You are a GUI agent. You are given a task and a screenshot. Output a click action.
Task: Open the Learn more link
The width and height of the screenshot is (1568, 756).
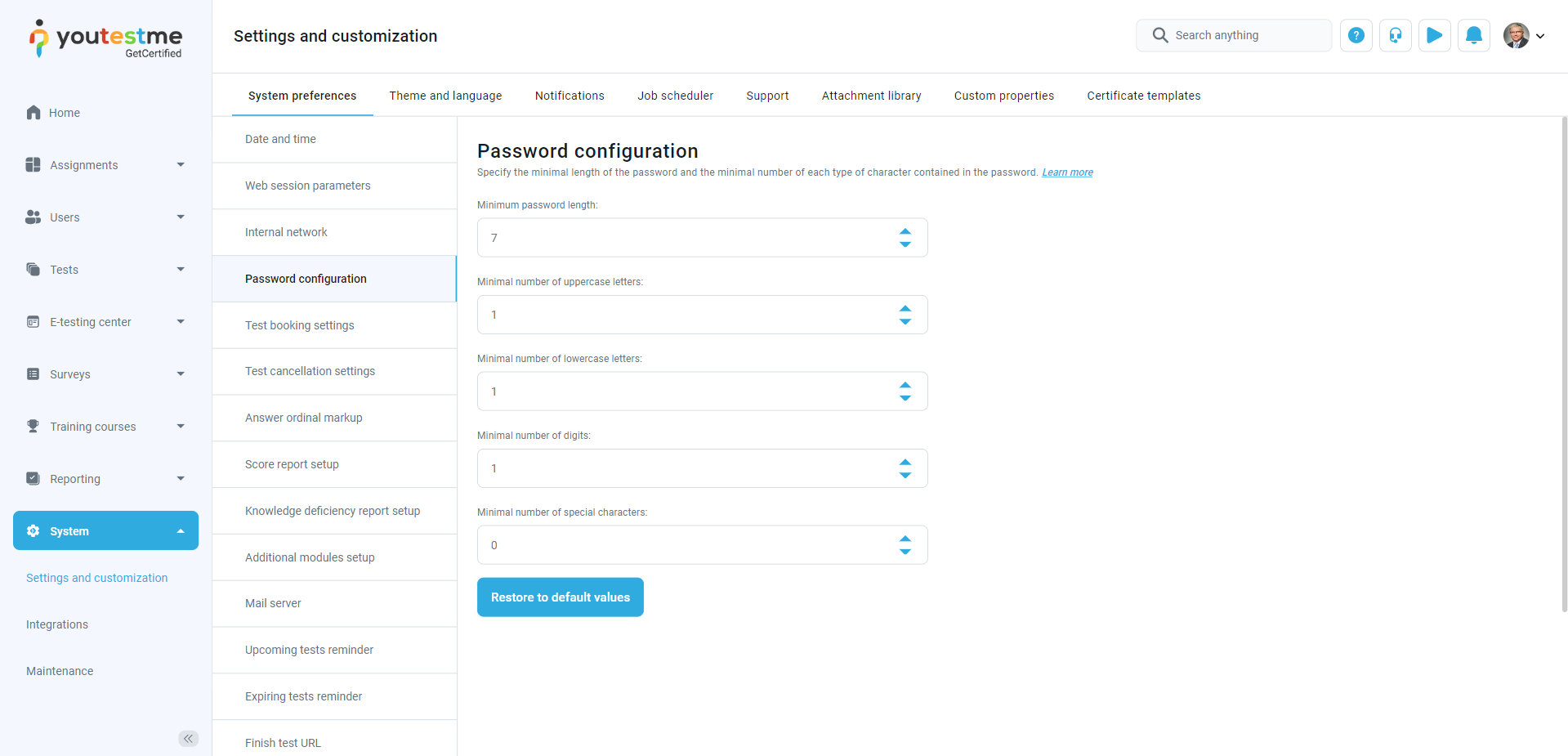click(x=1067, y=172)
